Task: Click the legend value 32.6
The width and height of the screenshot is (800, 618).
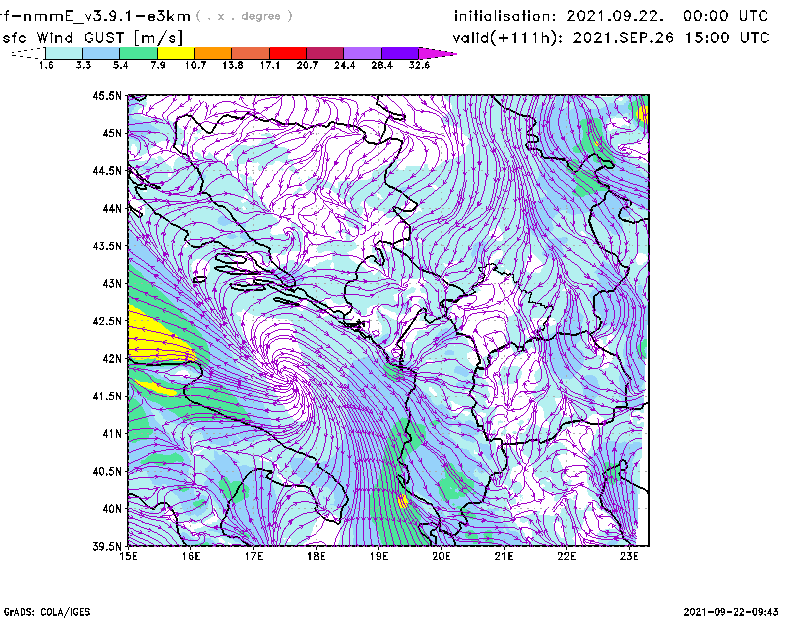Action: (x=419, y=65)
